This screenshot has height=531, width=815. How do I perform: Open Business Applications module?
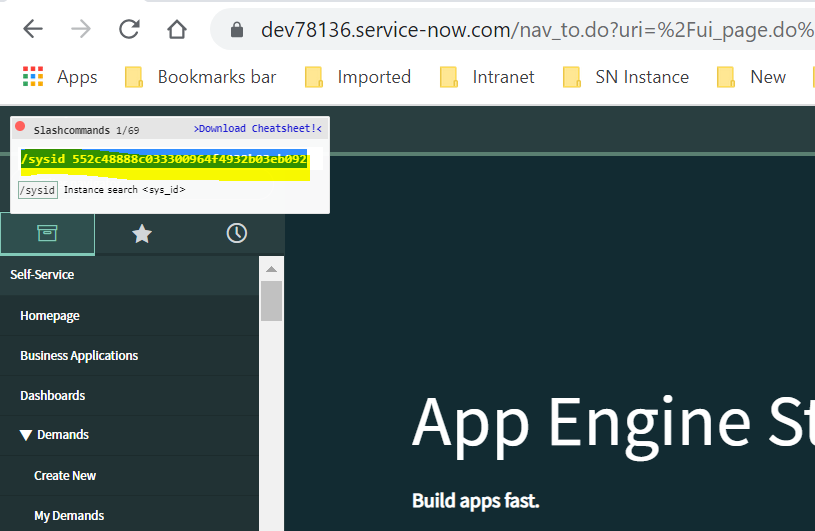(79, 355)
